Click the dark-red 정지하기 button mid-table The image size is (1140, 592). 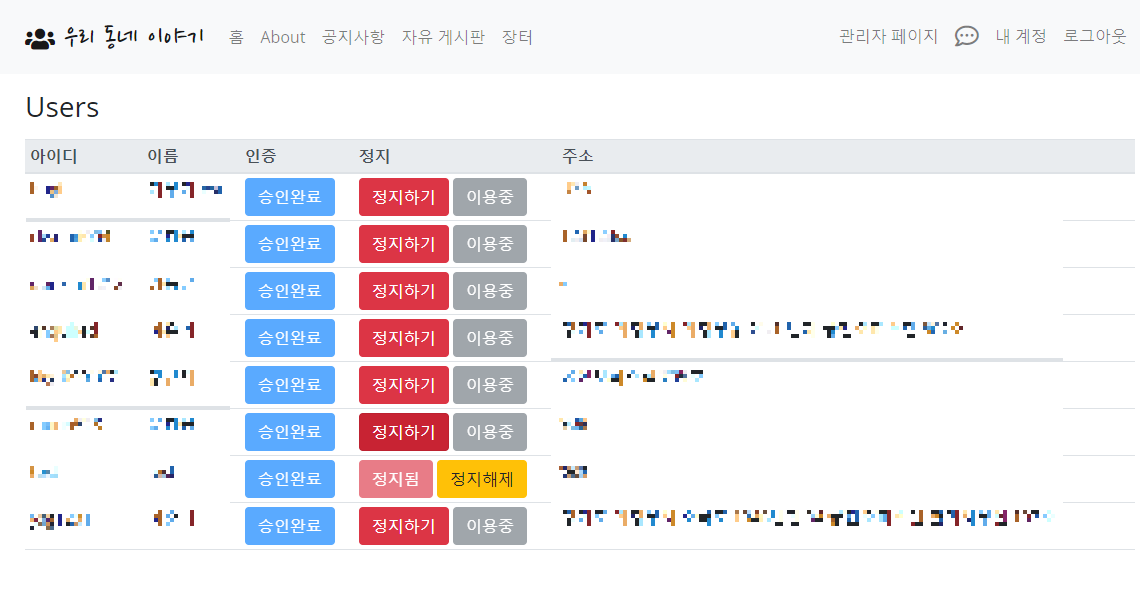[x=403, y=431]
